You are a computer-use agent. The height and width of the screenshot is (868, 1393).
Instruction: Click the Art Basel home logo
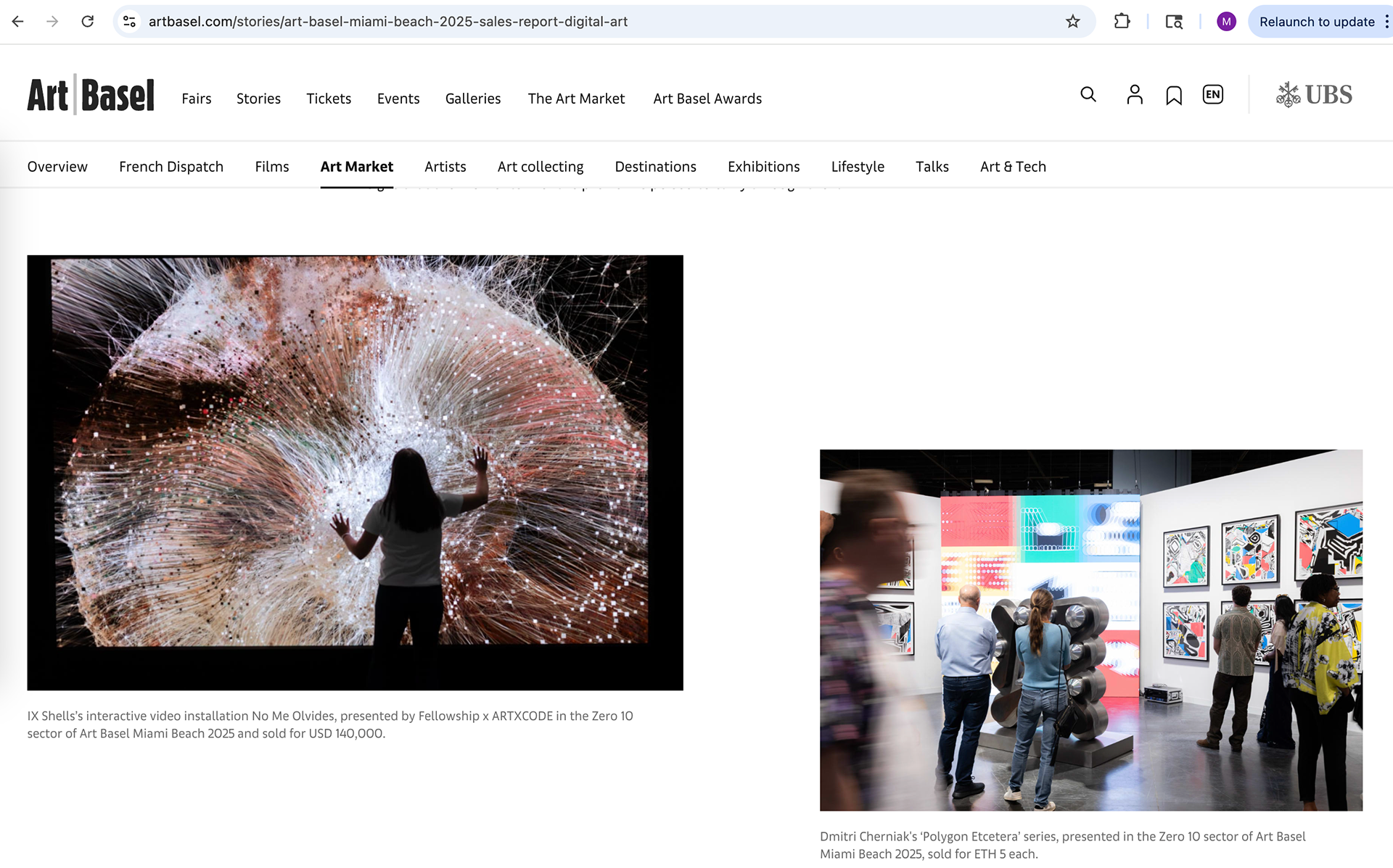pyautogui.click(x=91, y=95)
